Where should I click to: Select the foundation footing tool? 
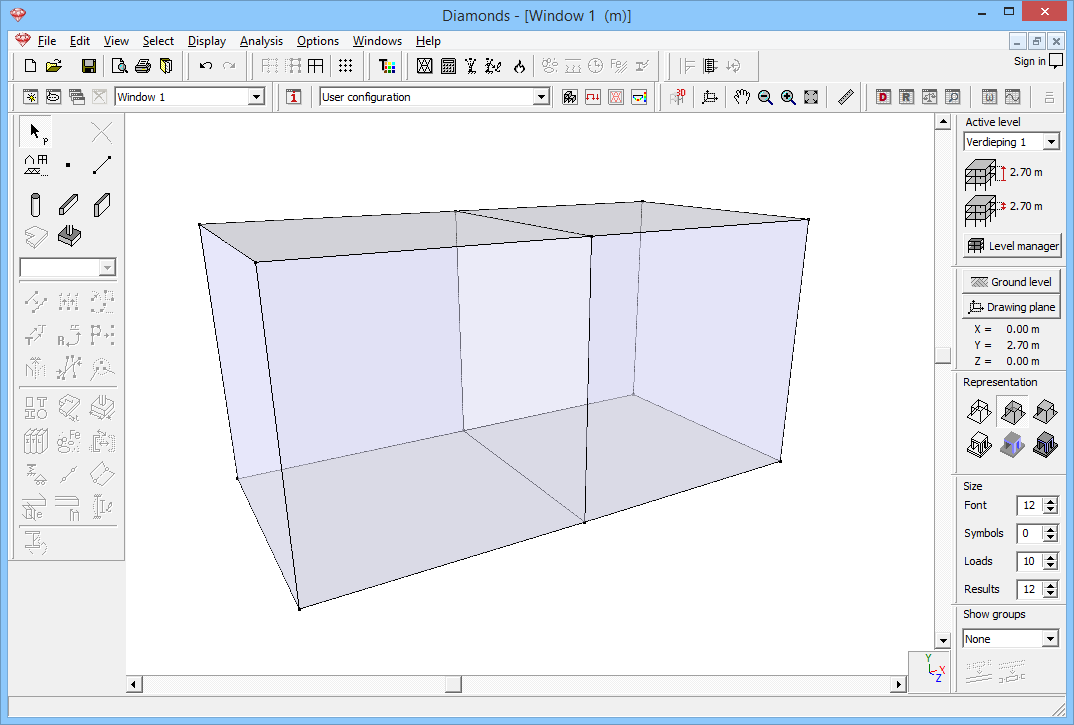[69, 237]
